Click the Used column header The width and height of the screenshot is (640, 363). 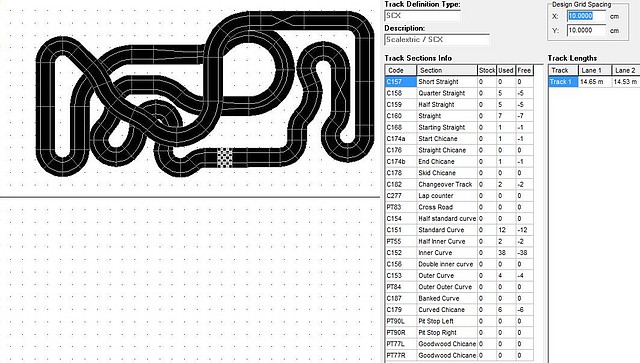pos(506,70)
